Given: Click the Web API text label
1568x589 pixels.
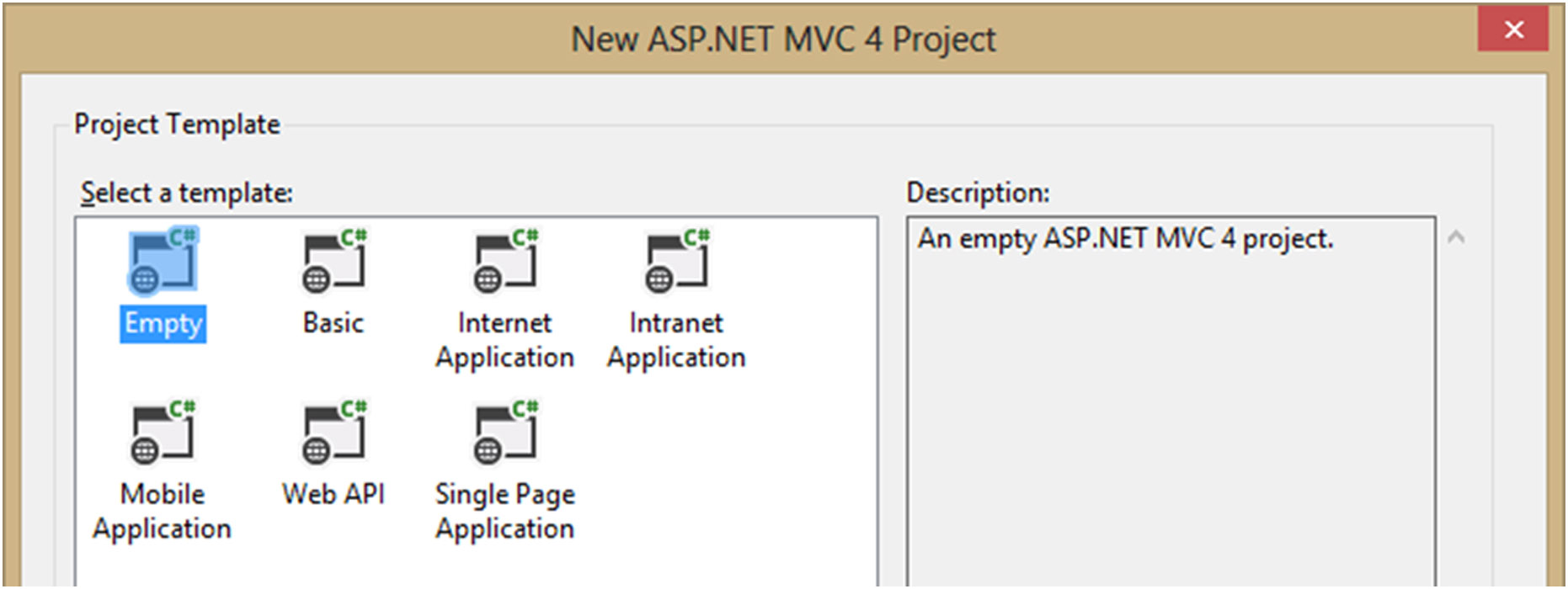Looking at the screenshot, I should [333, 494].
